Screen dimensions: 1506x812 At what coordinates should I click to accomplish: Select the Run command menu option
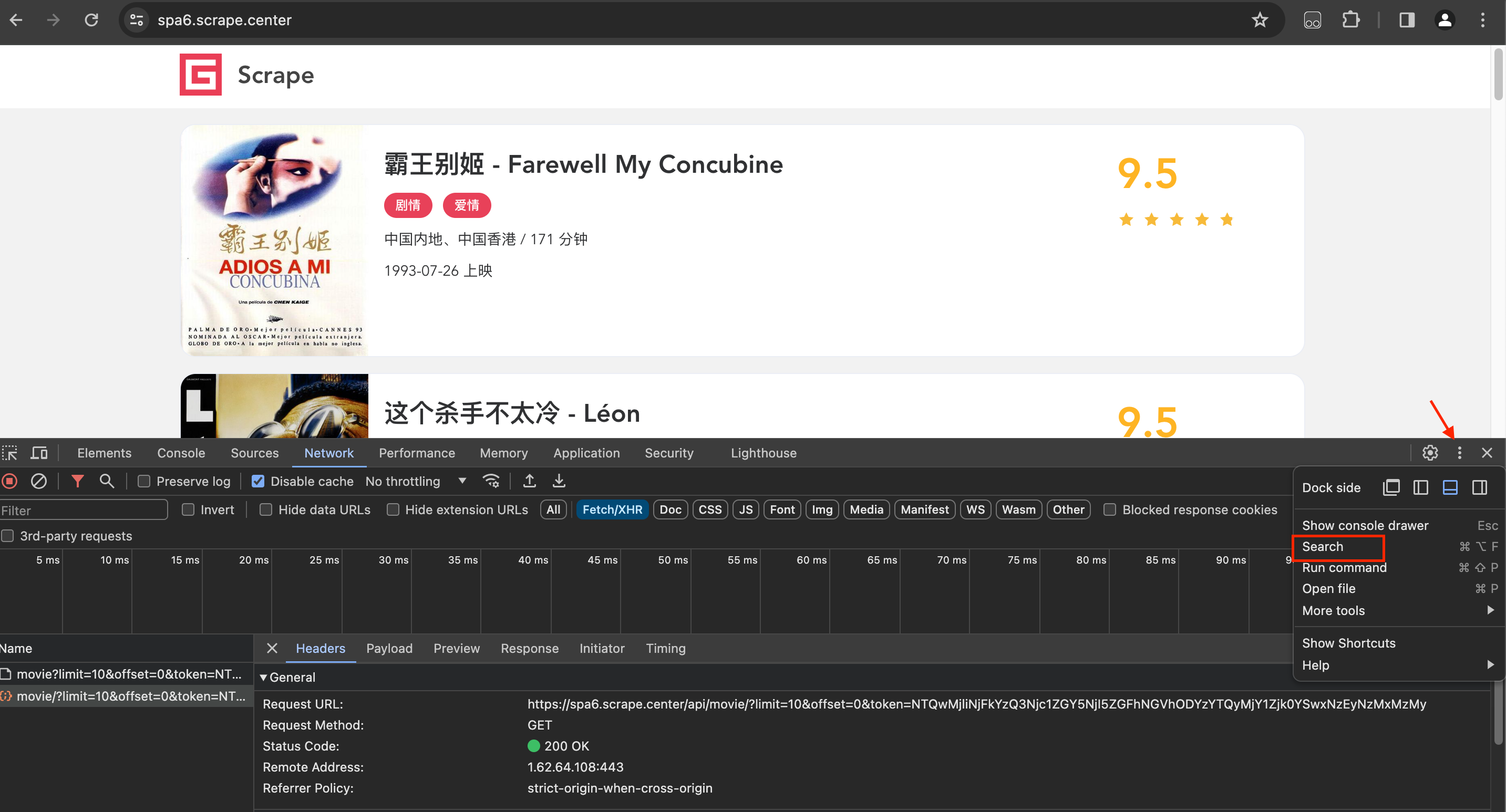pos(1344,567)
